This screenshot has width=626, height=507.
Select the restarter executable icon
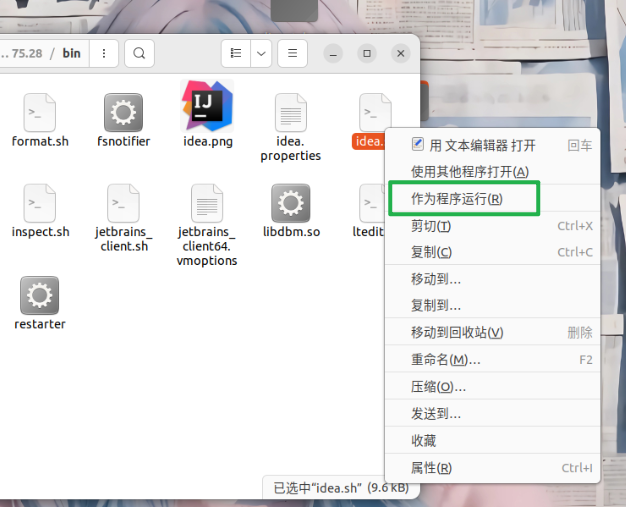40,296
